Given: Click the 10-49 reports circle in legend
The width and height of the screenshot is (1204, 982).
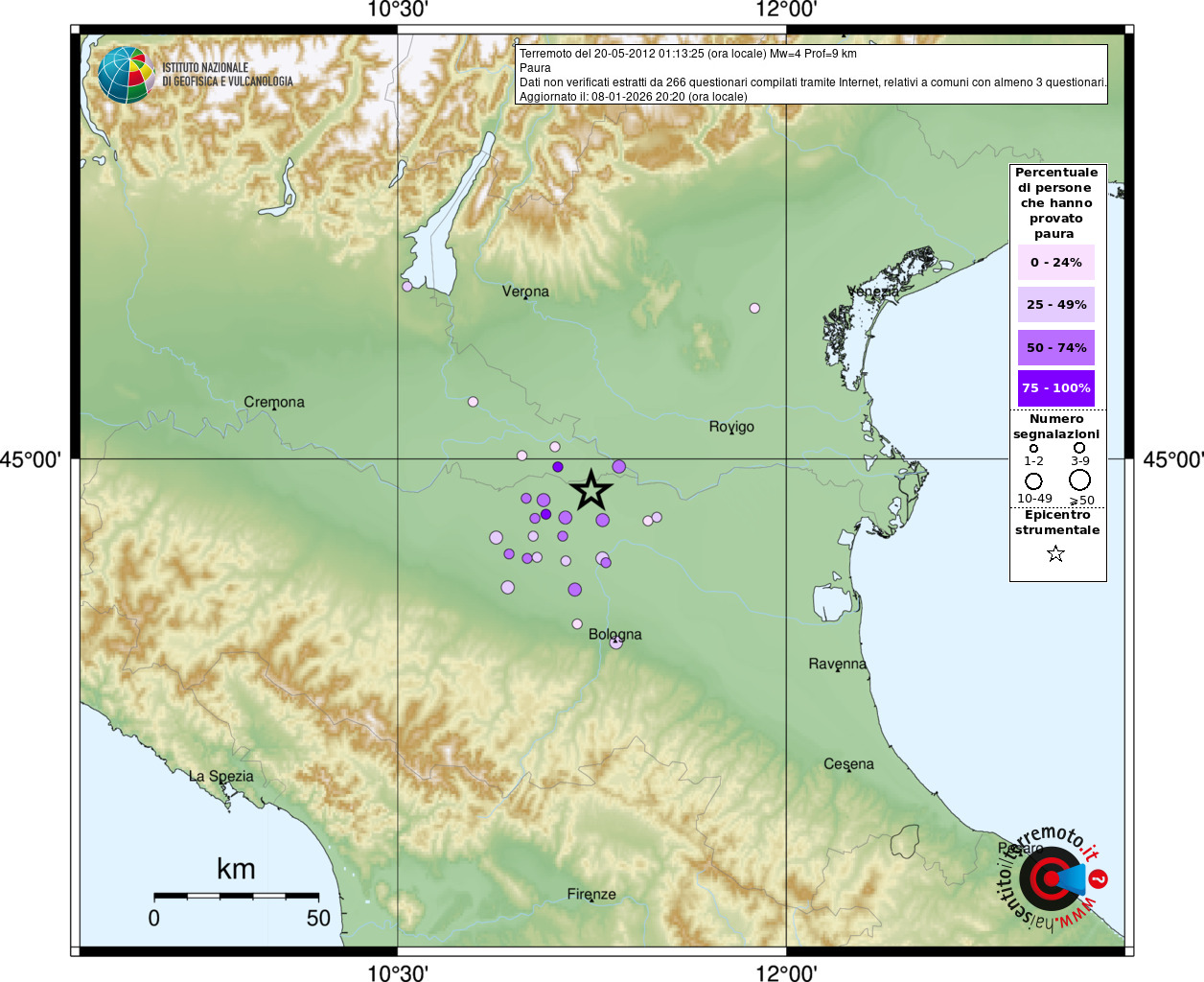Looking at the screenshot, I should [x=1033, y=480].
